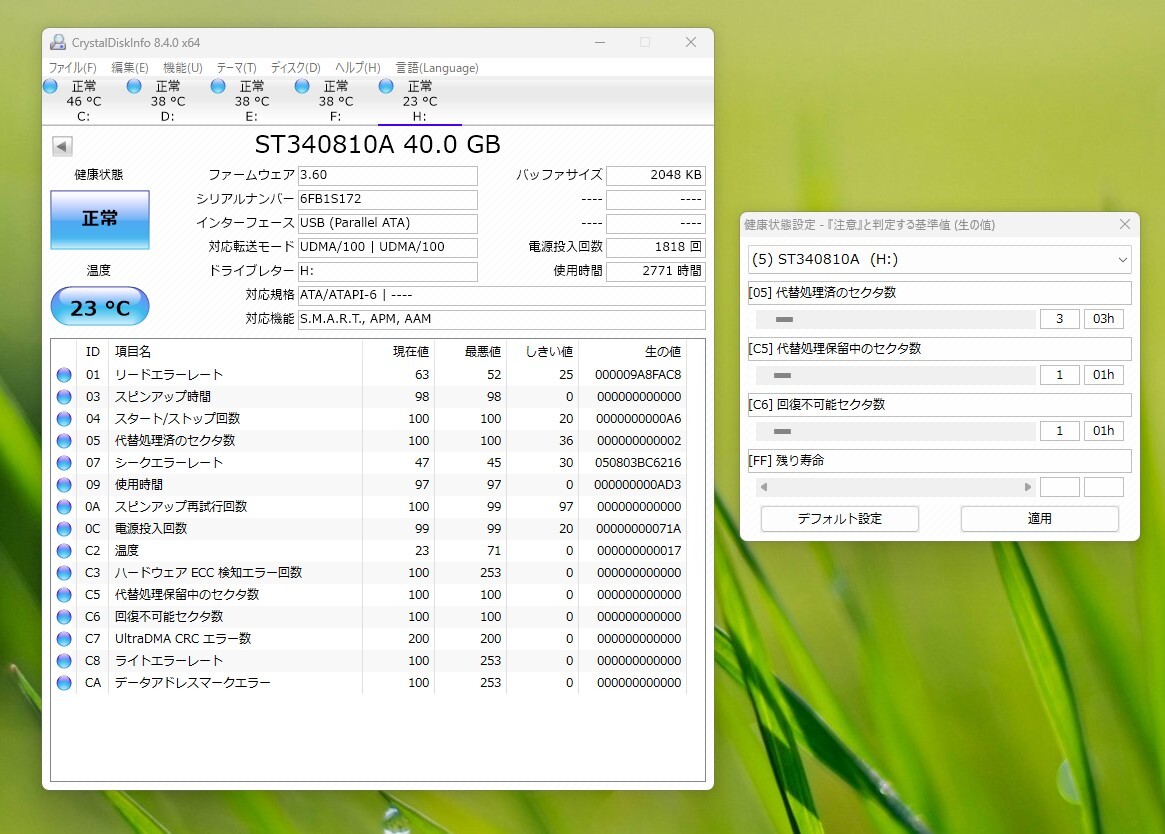The width and height of the screenshot is (1165, 834).
Task: Click 23 °C temperature button
Action: tap(100, 306)
